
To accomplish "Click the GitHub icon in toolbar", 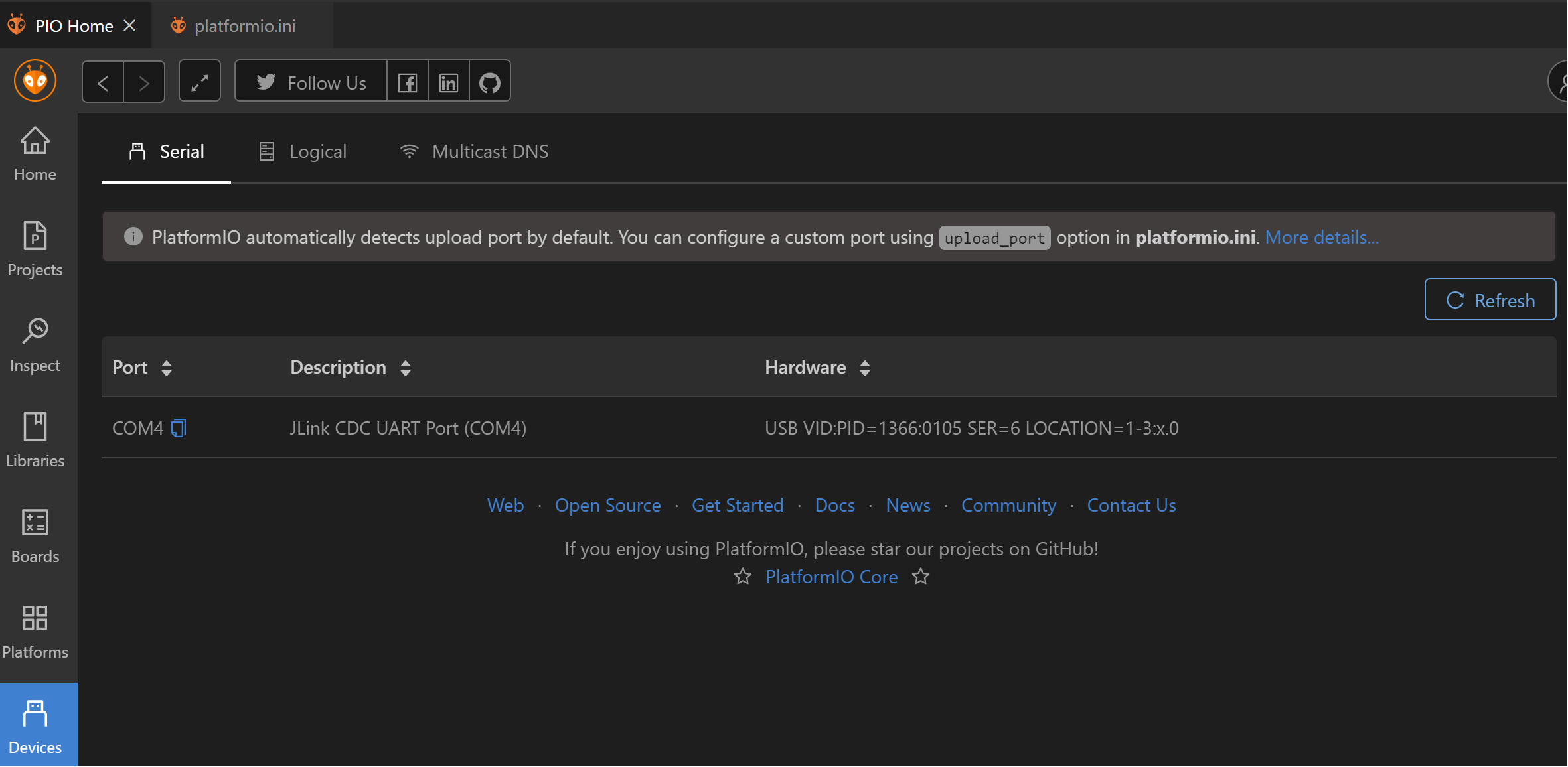I will [490, 82].
